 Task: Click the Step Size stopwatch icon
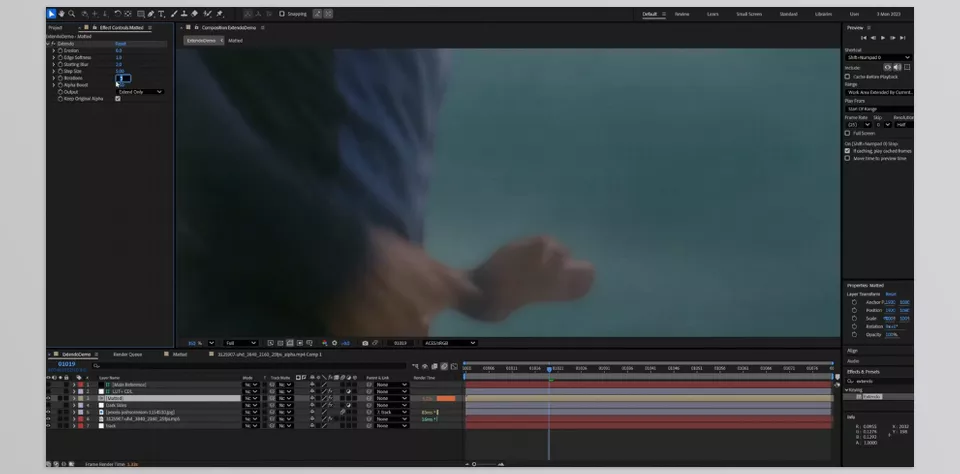60,71
